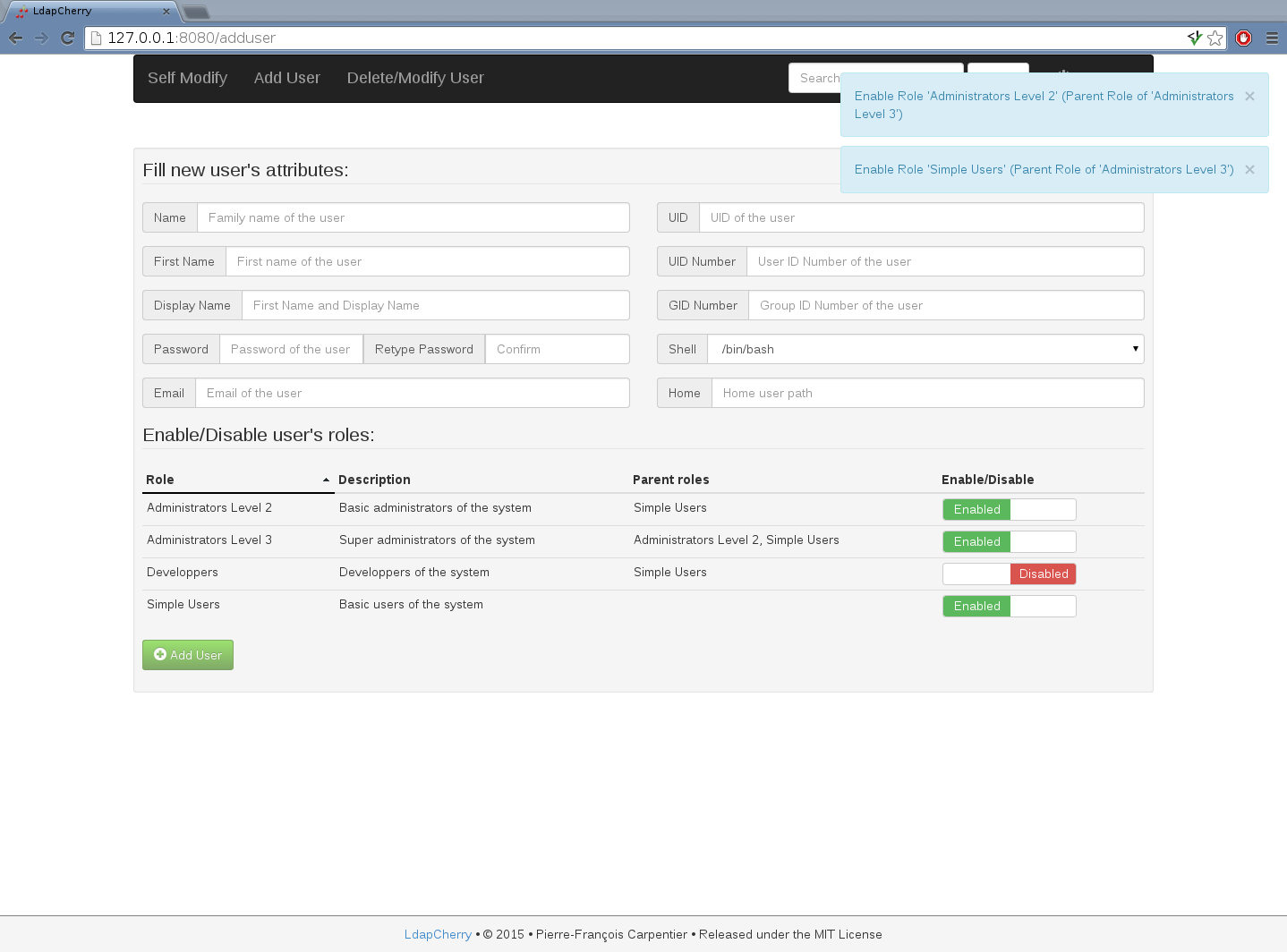The image size is (1287, 952).
Task: Open the Shell dropdown showing /bin/bash
Action: click(925, 350)
